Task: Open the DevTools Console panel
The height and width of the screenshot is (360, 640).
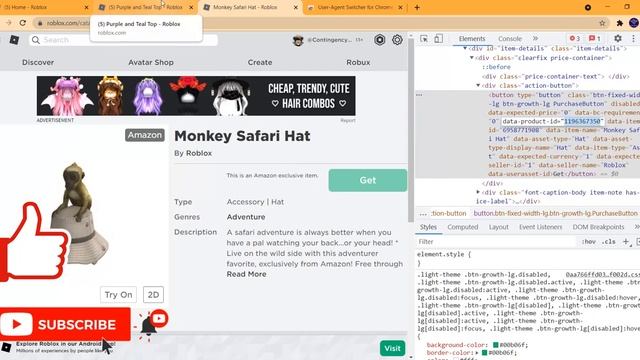Action: click(x=510, y=39)
